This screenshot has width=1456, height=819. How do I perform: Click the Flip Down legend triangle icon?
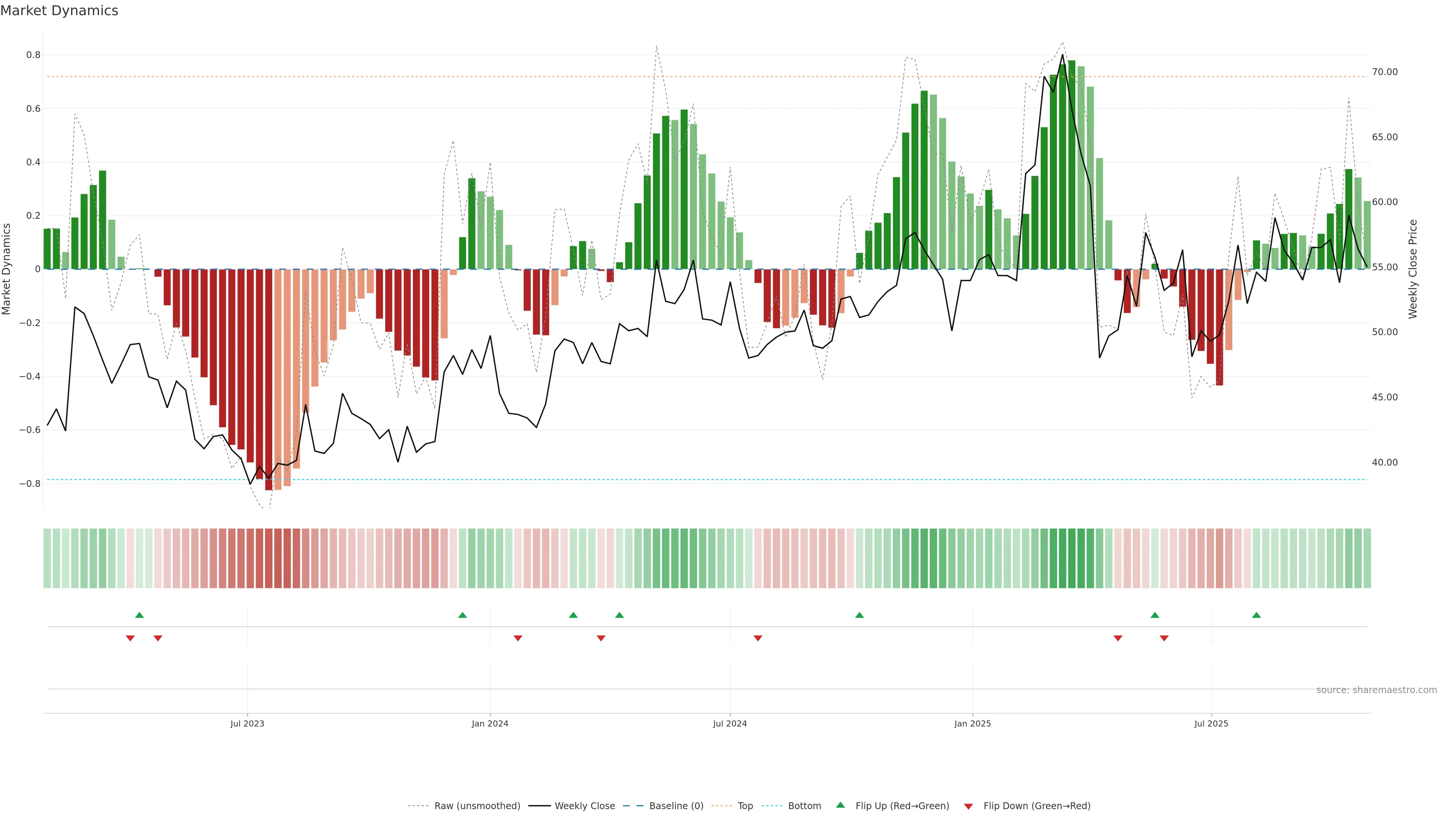(968, 806)
